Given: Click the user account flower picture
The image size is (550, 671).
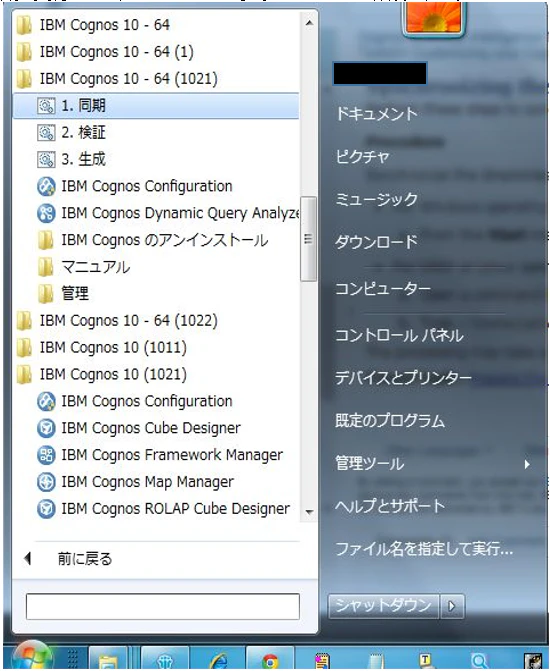Looking at the screenshot, I should pyautogui.click(x=434, y=20).
